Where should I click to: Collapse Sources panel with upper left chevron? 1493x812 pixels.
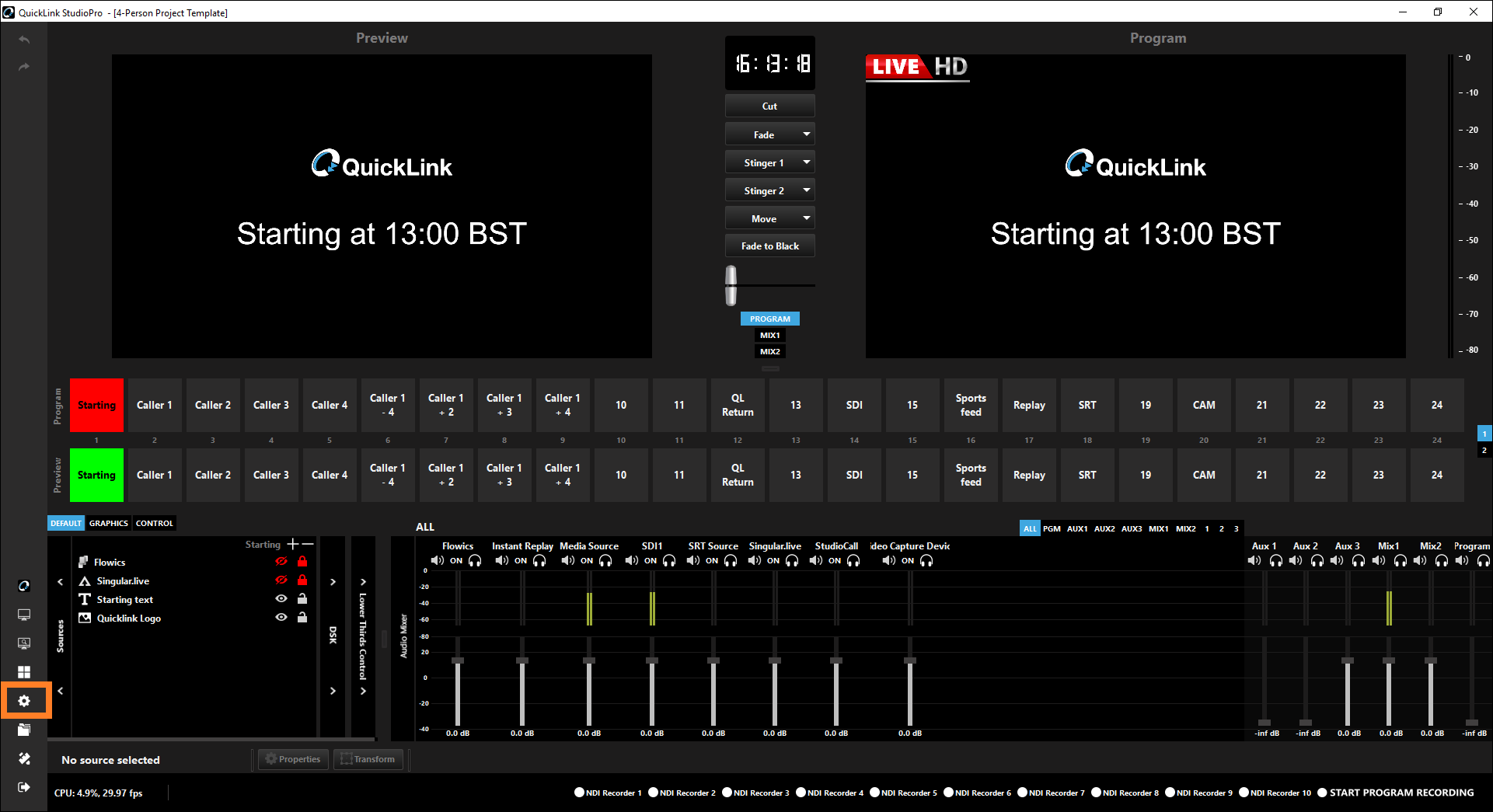(x=61, y=581)
